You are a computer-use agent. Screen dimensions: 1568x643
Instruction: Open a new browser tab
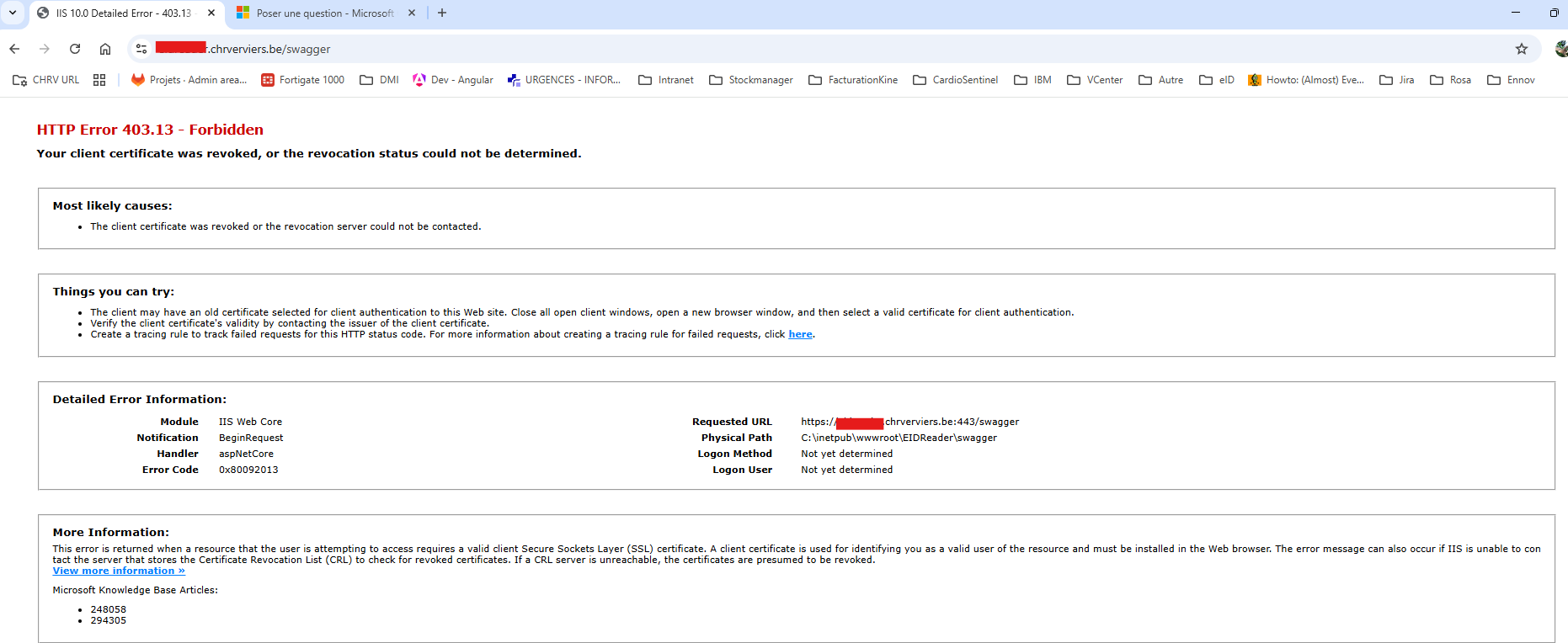(x=442, y=13)
